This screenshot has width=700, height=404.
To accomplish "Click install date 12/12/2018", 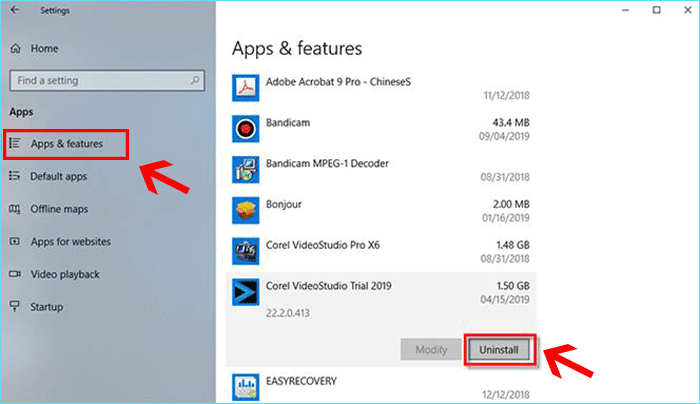I will [x=506, y=395].
